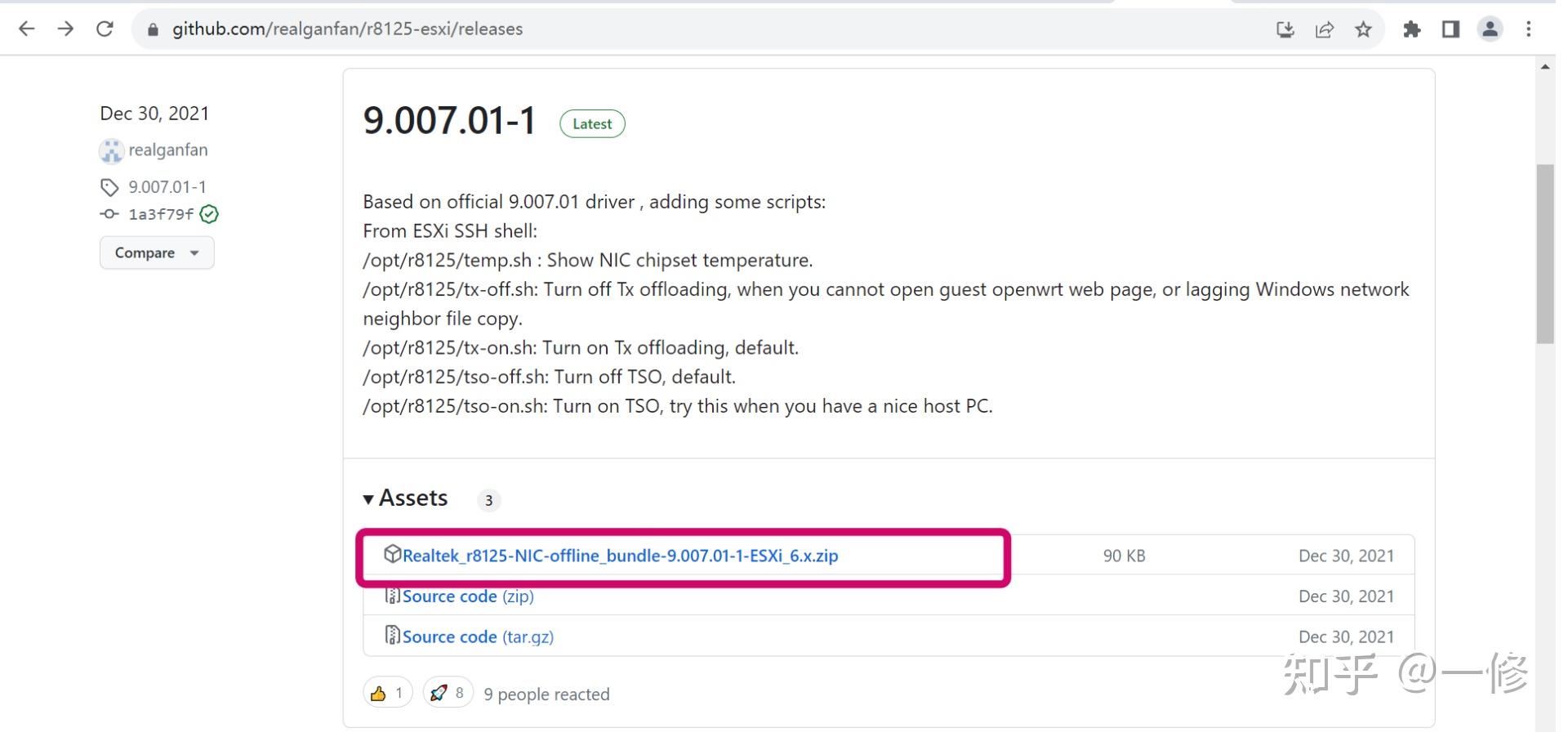The height and width of the screenshot is (737, 1568).
Task: Go forward to next page
Action: click(x=65, y=29)
